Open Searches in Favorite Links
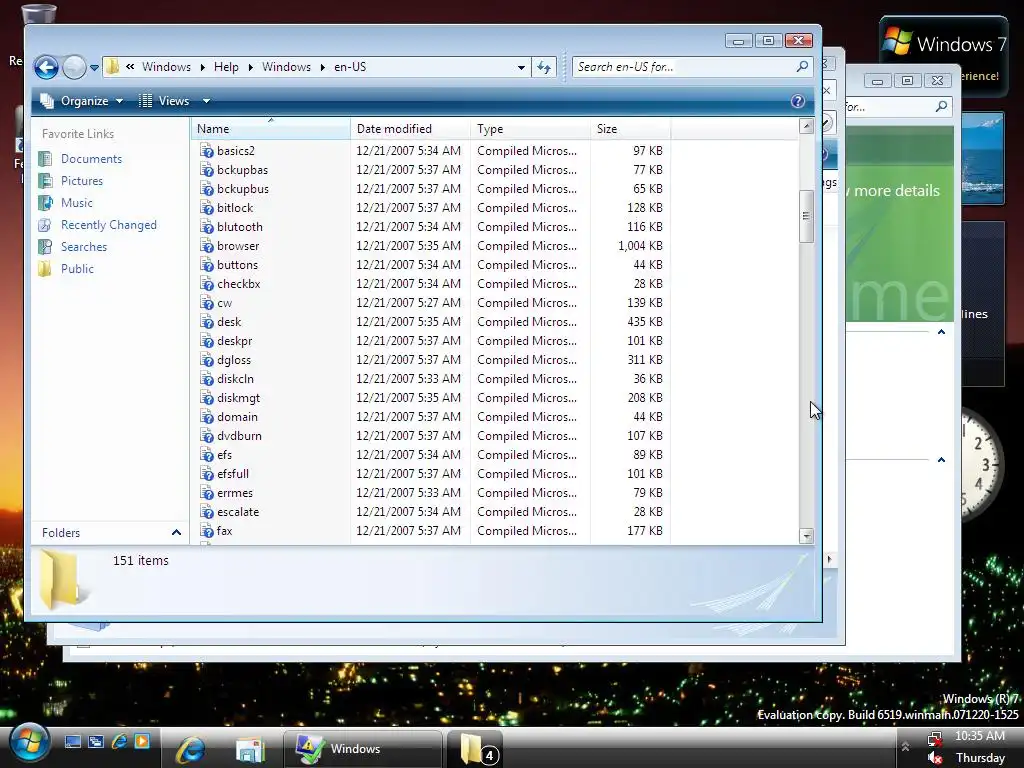Image resolution: width=1024 pixels, height=768 pixels. point(84,247)
